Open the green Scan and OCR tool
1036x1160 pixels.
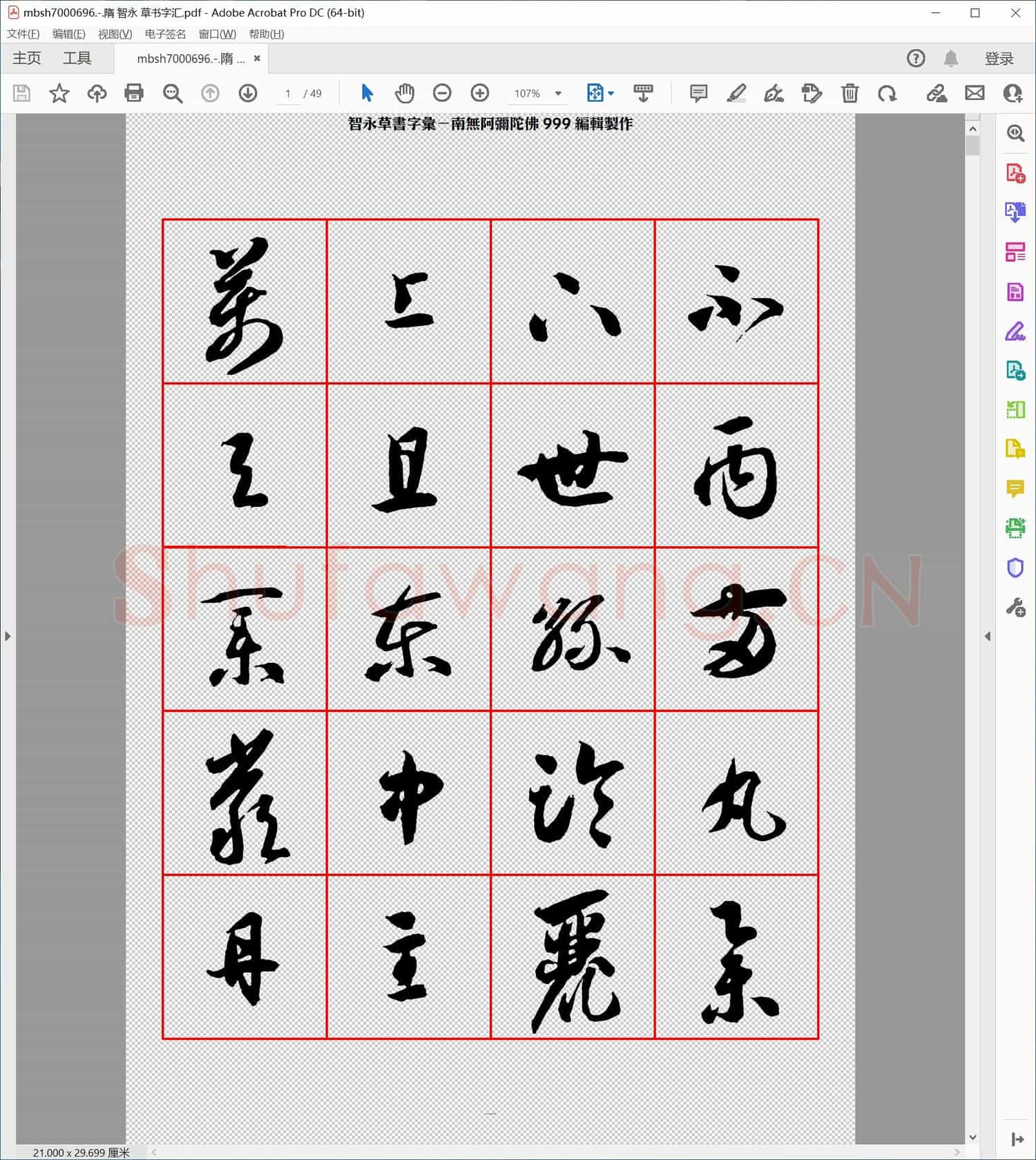click(x=1015, y=528)
